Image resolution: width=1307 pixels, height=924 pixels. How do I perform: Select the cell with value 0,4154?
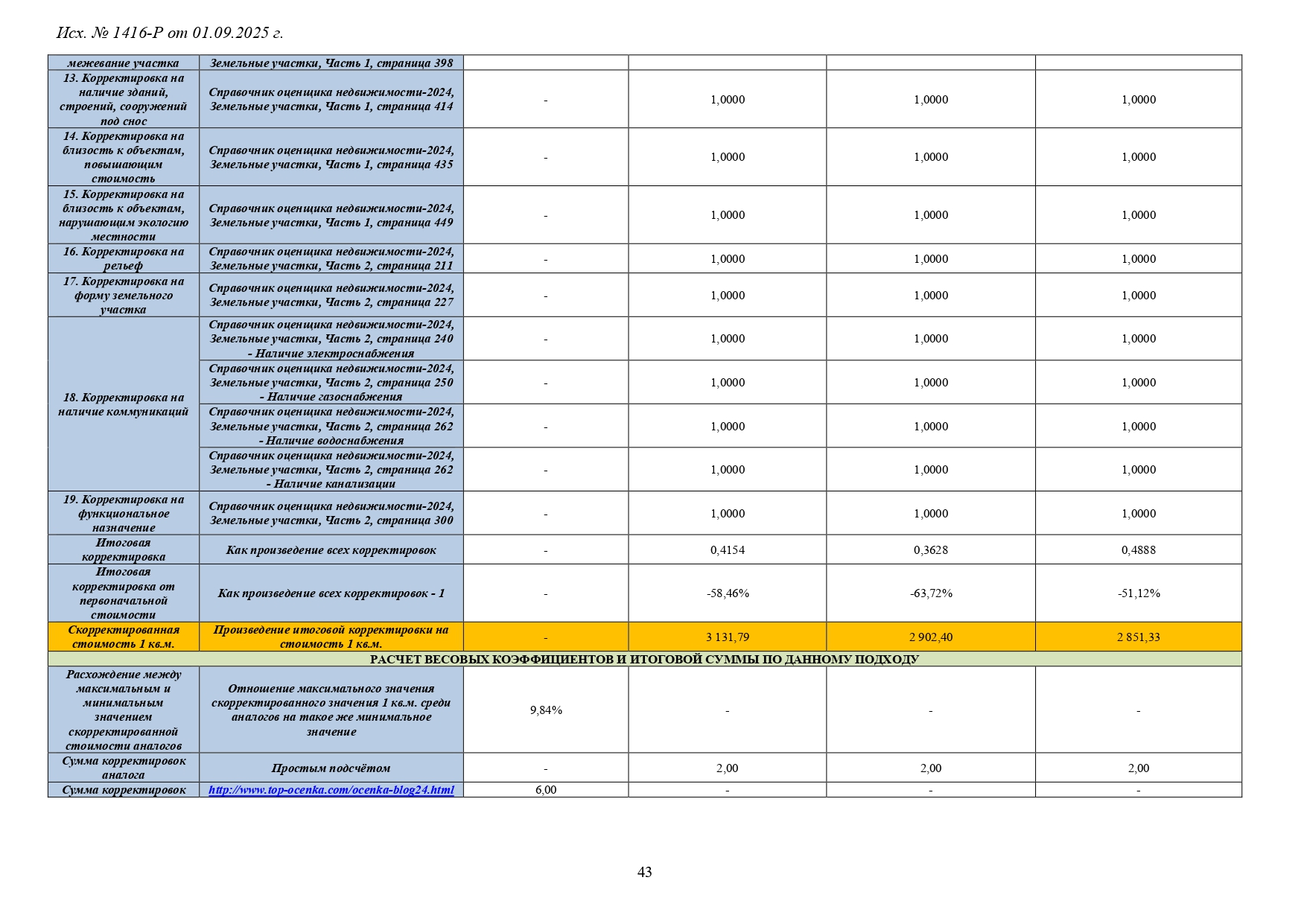[727, 550]
